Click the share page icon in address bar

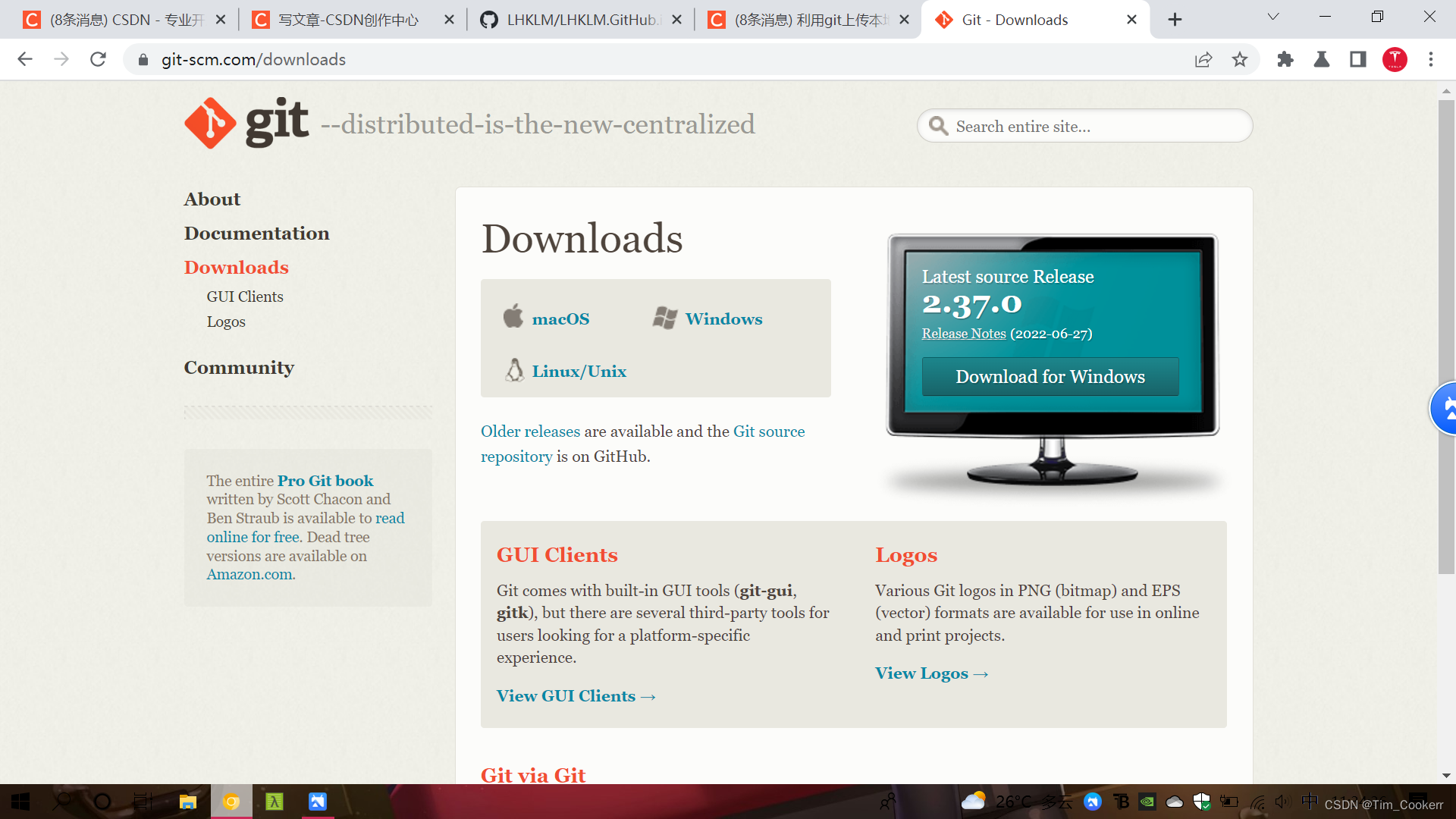tap(1203, 59)
